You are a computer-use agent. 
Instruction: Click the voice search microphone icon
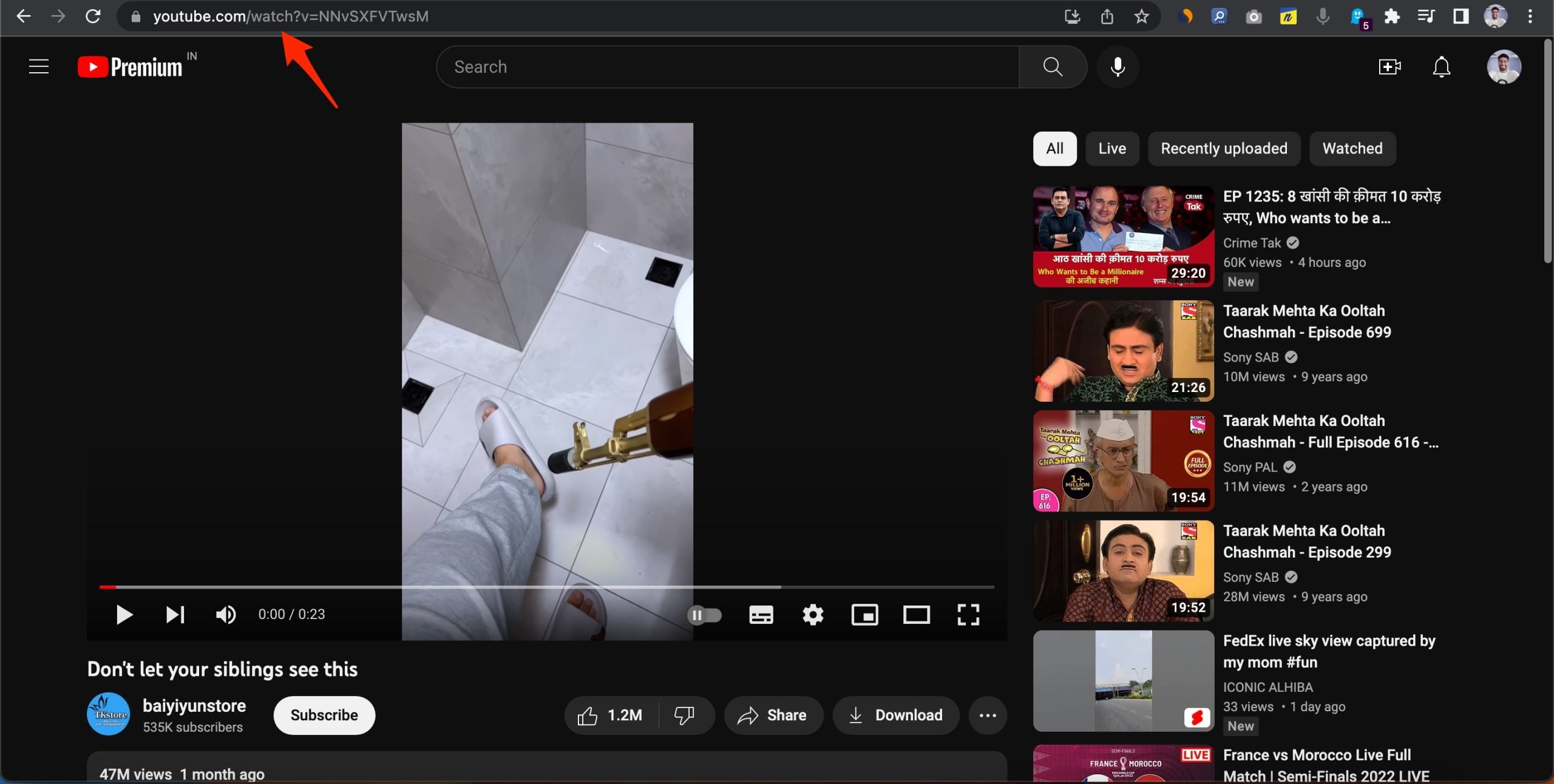pos(1118,67)
